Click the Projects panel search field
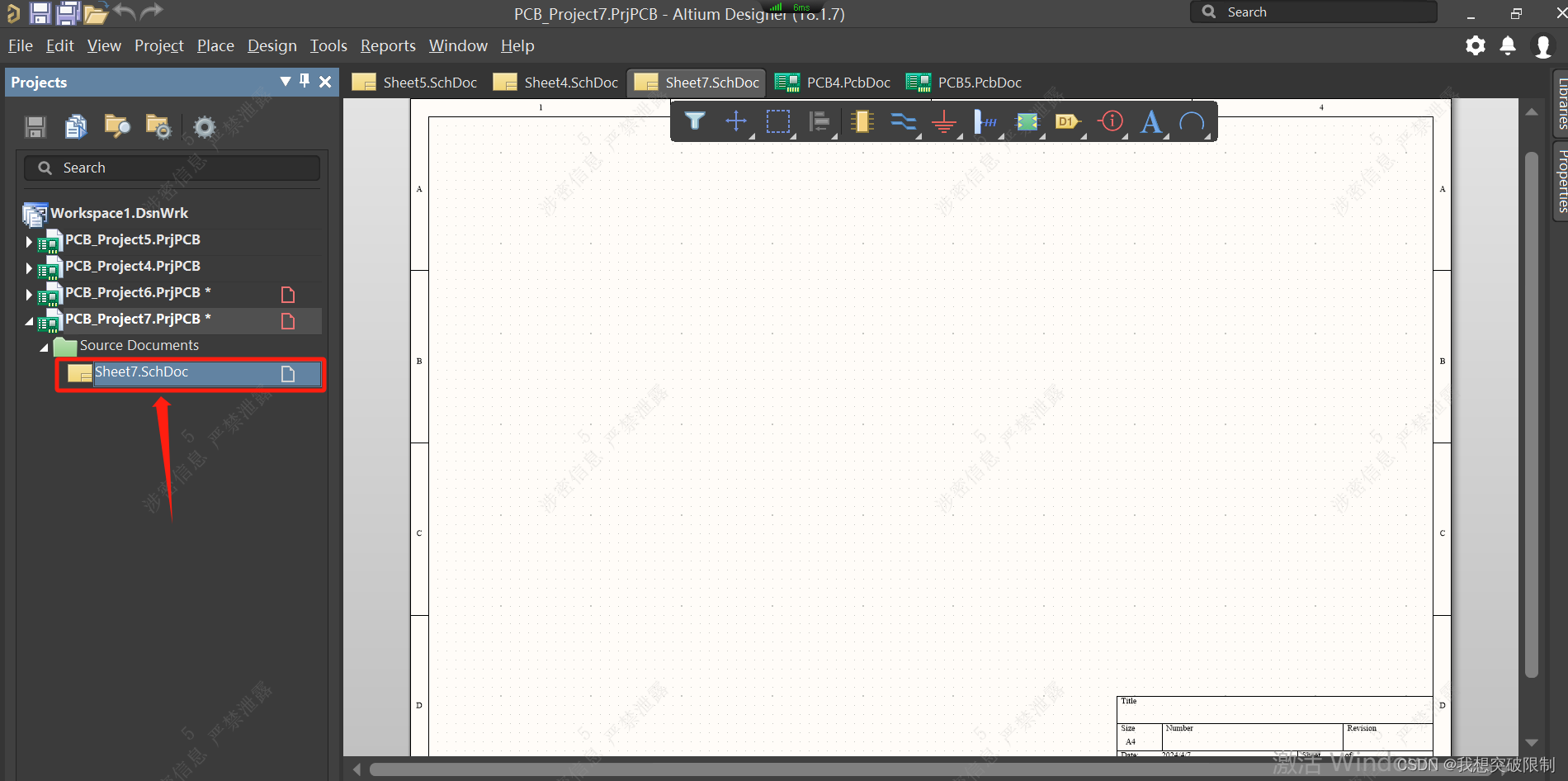This screenshot has height=781, width=1568. (172, 168)
